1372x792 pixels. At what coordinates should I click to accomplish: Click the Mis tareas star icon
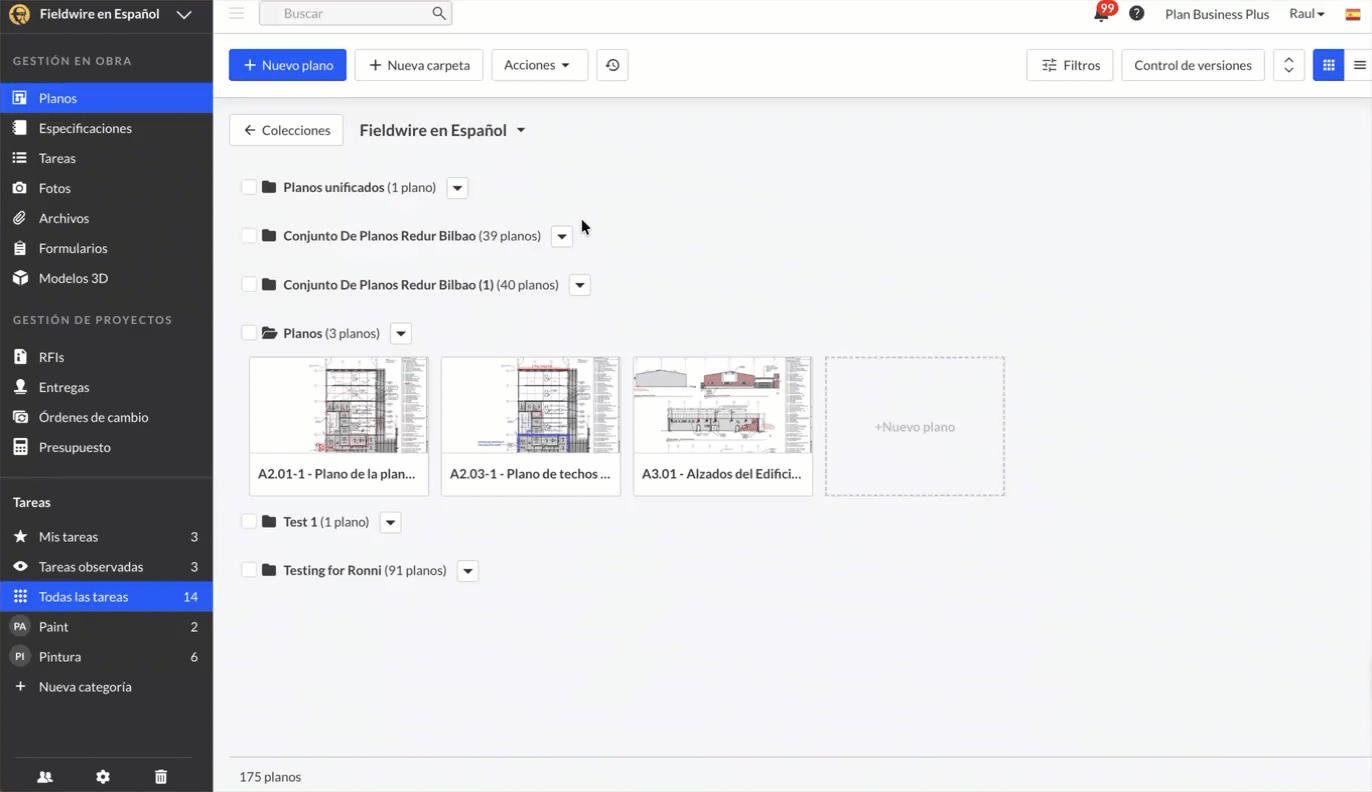point(19,537)
